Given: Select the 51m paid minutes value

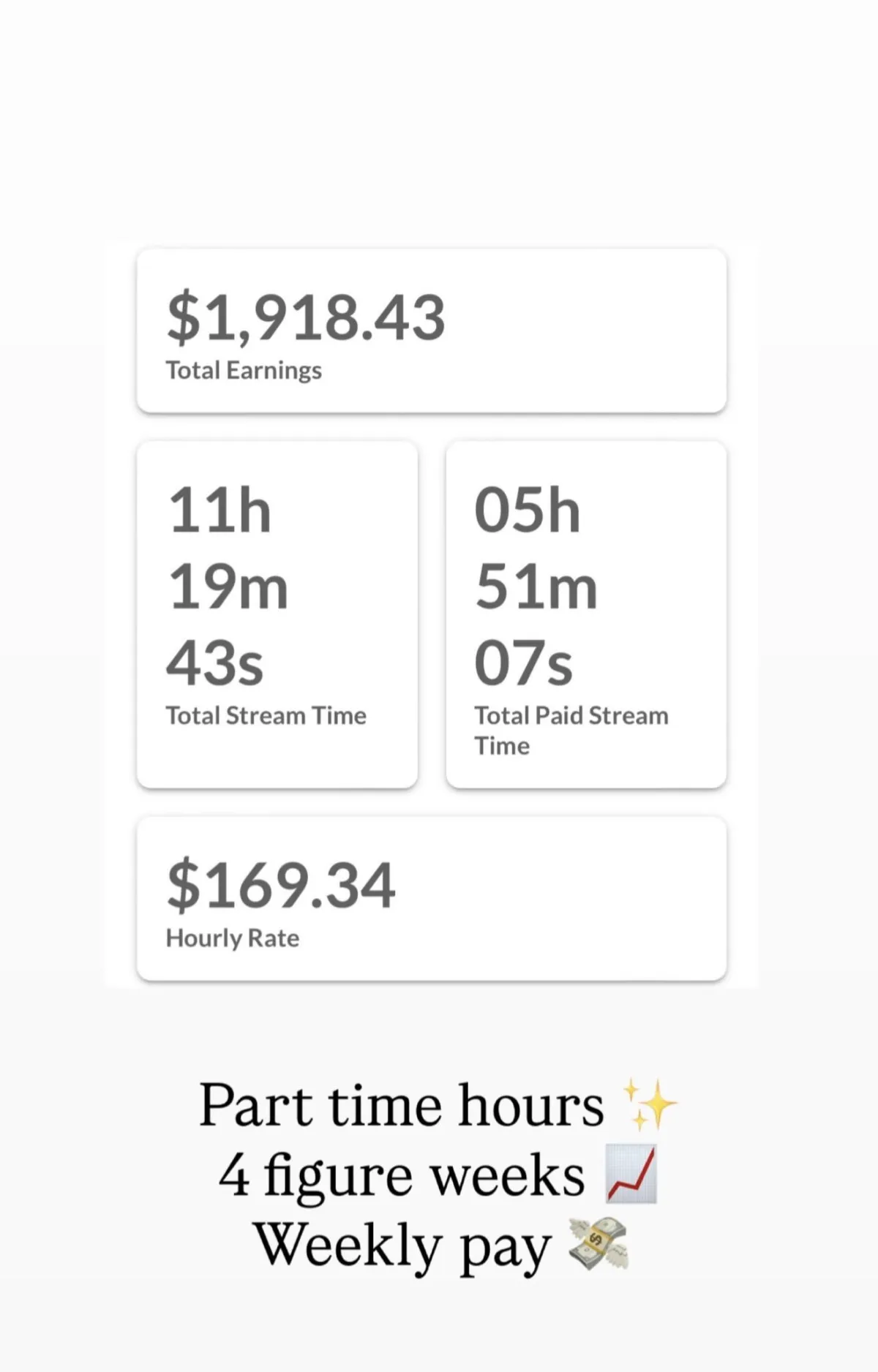Looking at the screenshot, I should tap(536, 587).
